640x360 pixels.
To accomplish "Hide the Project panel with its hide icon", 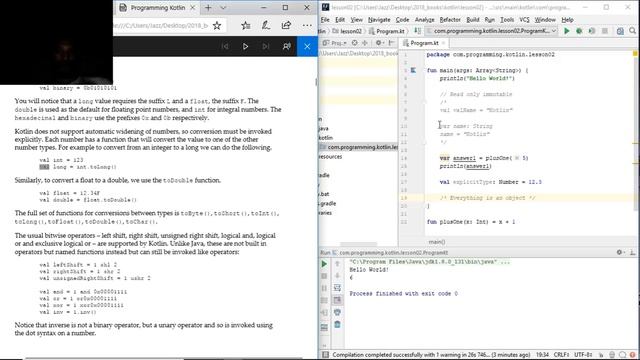I will pyautogui.click(x=391, y=43).
